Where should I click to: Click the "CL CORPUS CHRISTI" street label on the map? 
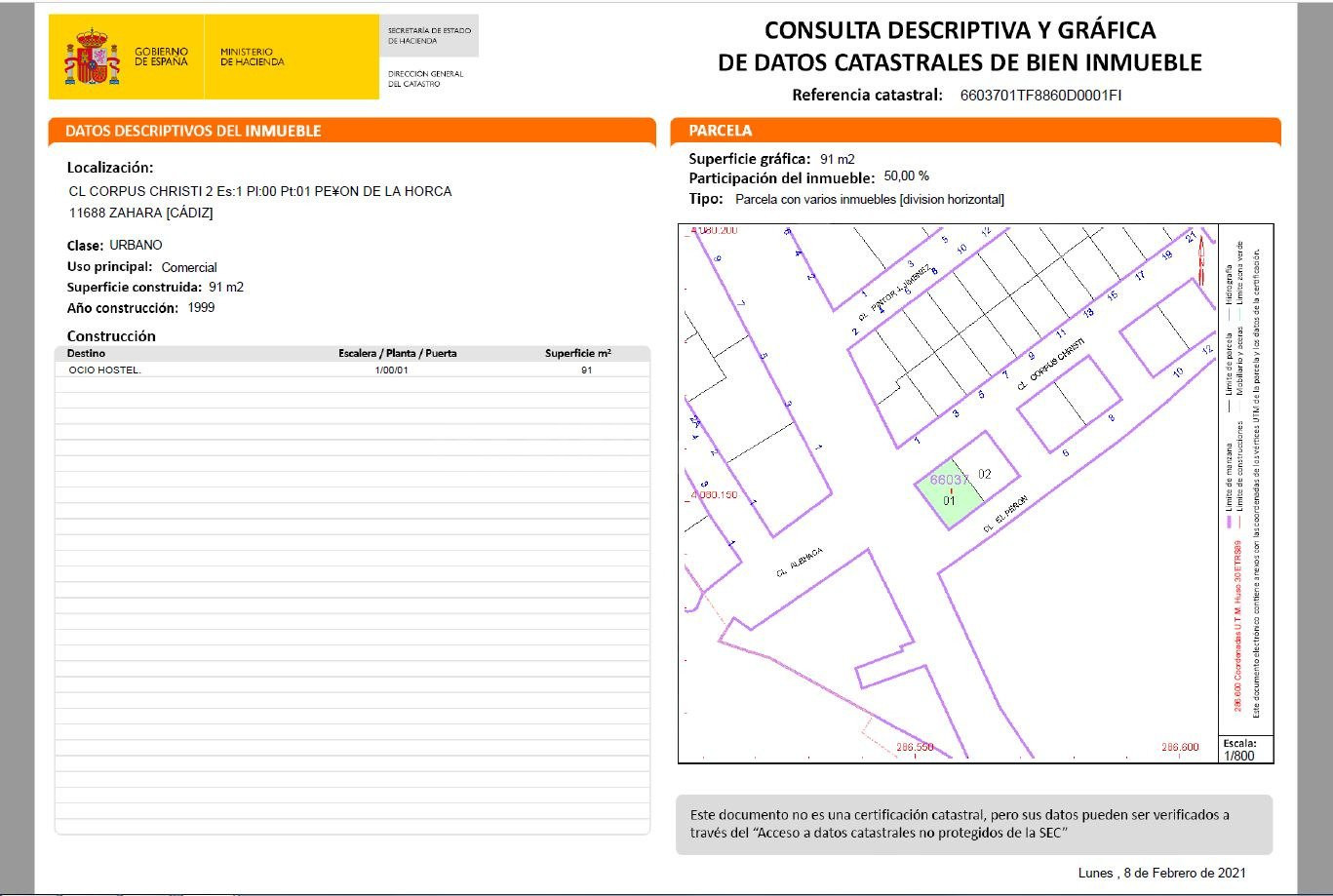point(1049,366)
